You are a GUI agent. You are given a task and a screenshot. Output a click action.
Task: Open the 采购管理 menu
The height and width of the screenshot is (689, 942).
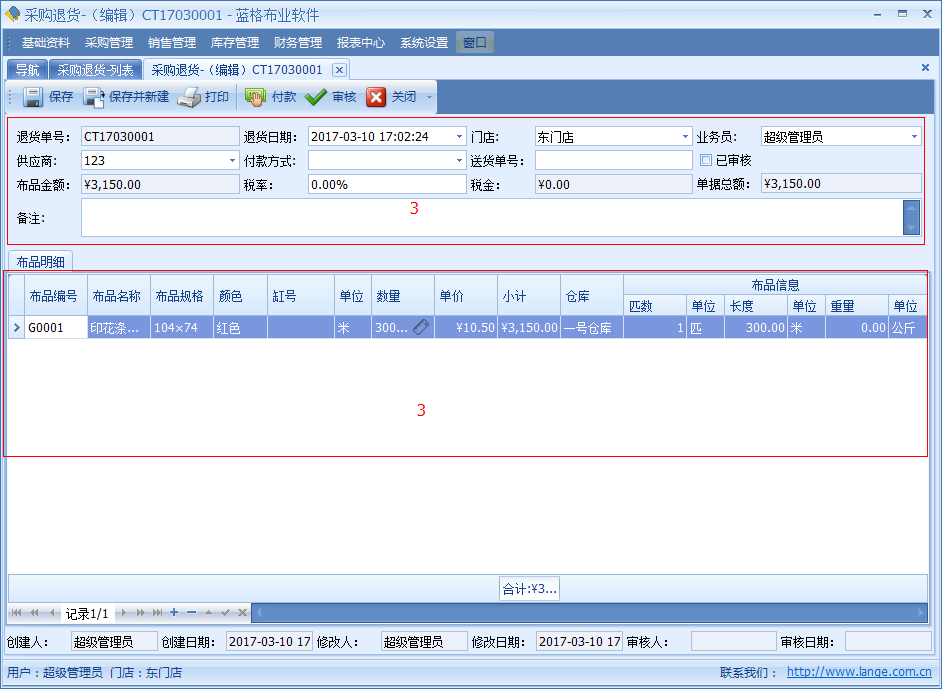[108, 43]
